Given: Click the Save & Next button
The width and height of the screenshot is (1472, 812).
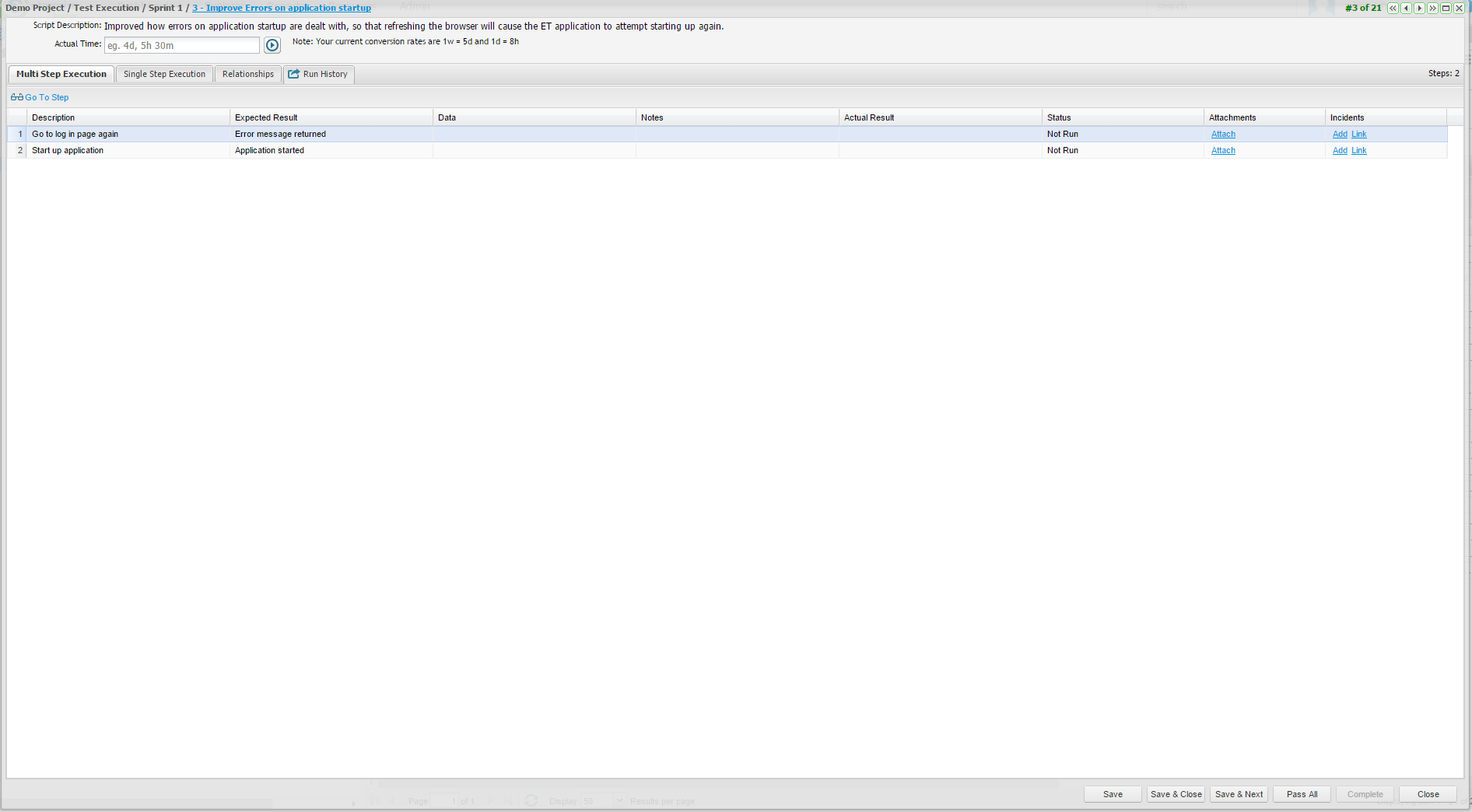Looking at the screenshot, I should coord(1239,794).
